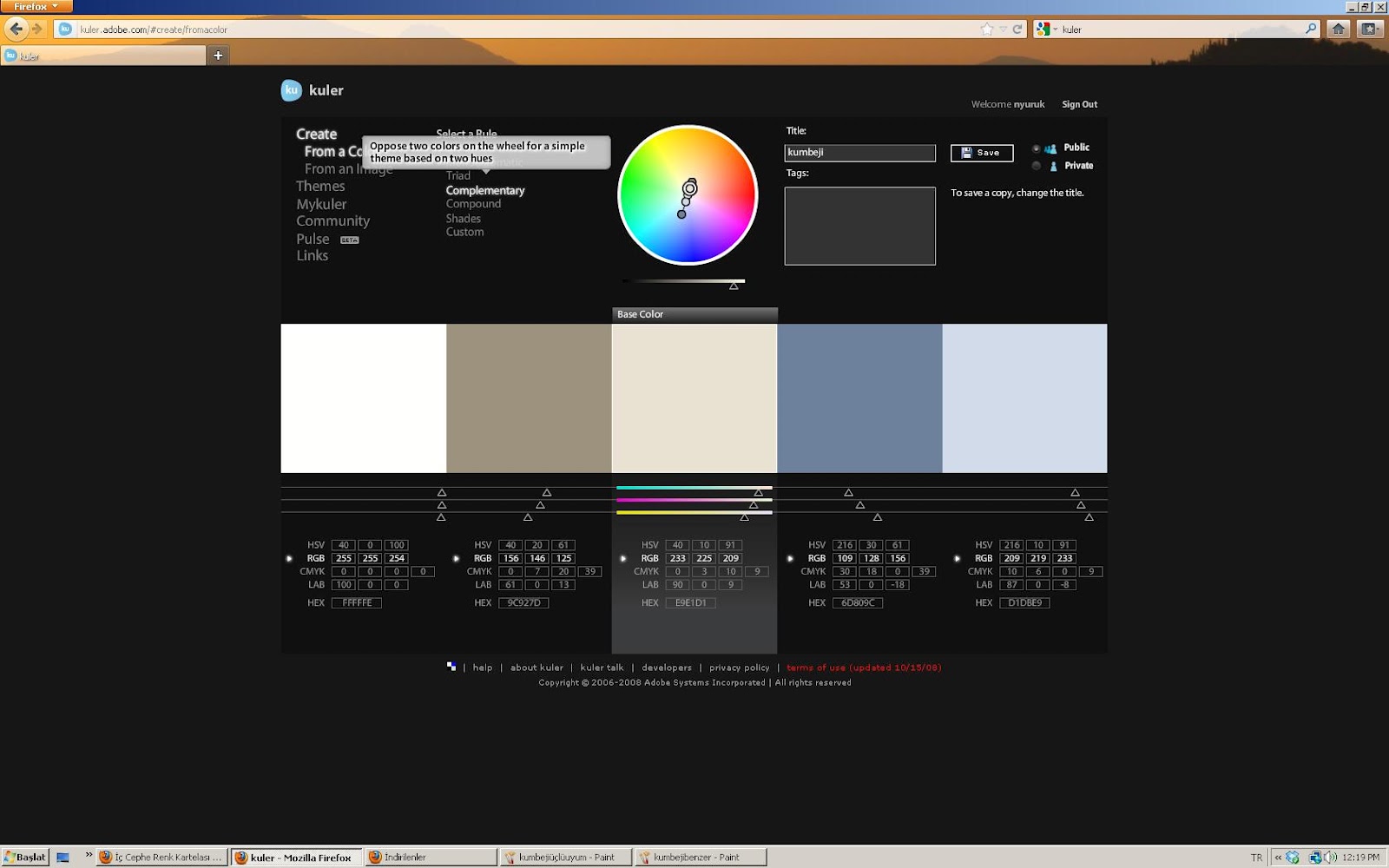The image size is (1389, 868).
Task: Open From an Image menu item
Action: 348,169
